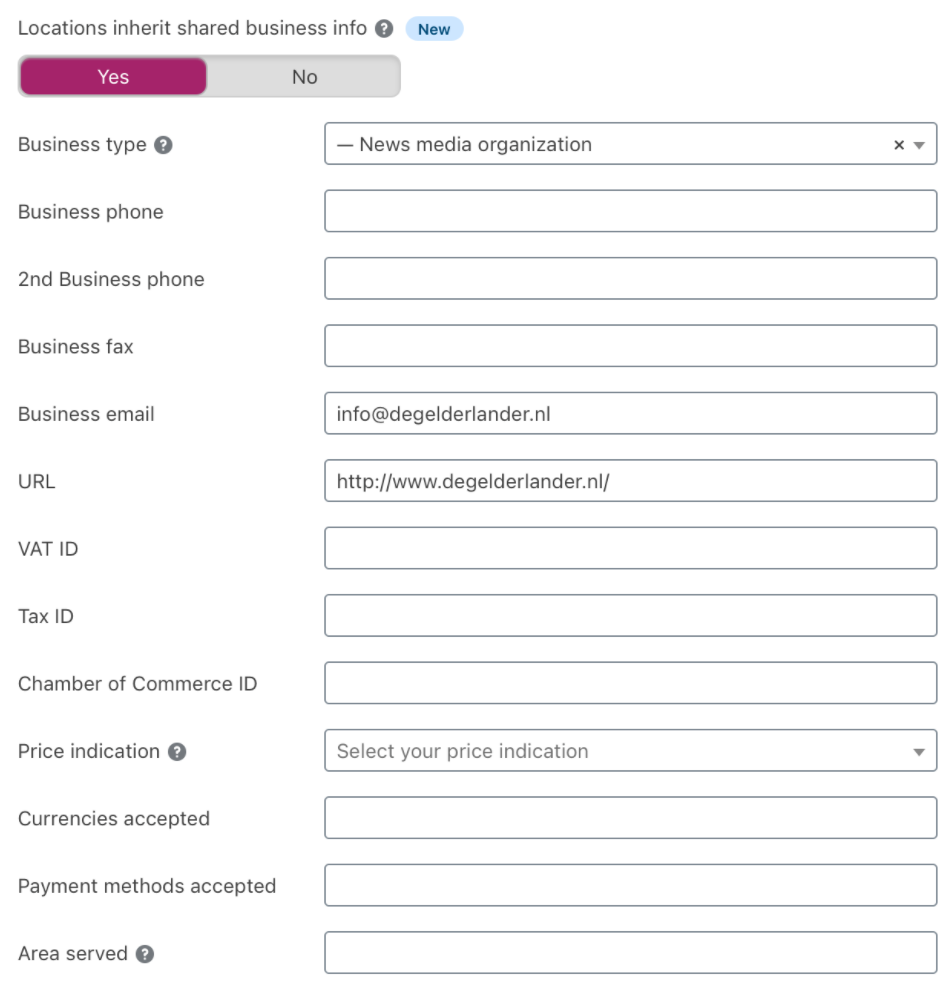The width and height of the screenshot is (948, 988).
Task: Focus the Business fax field
Action: [630, 347]
